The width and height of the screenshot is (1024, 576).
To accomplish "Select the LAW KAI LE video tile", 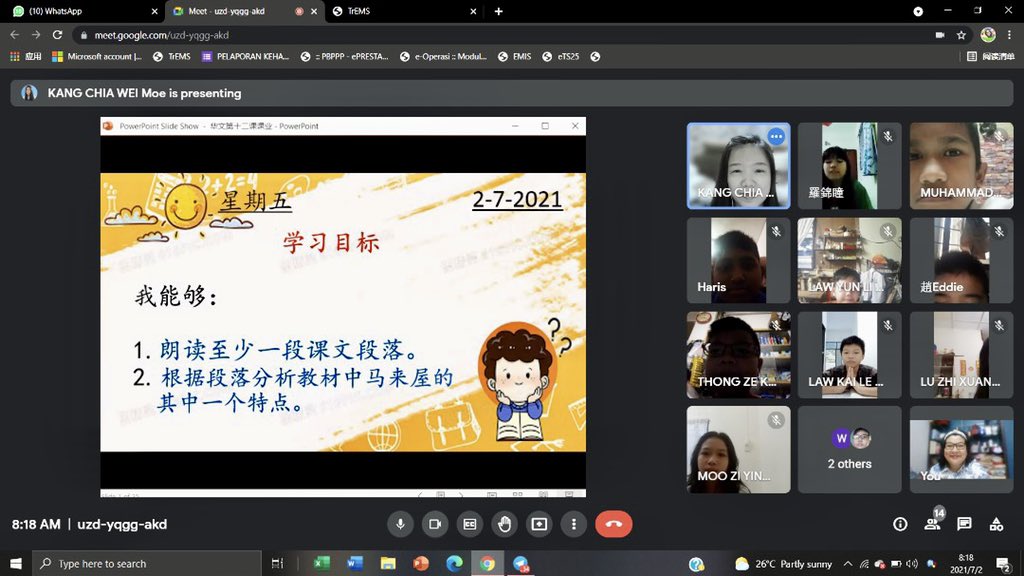I will click(850, 355).
